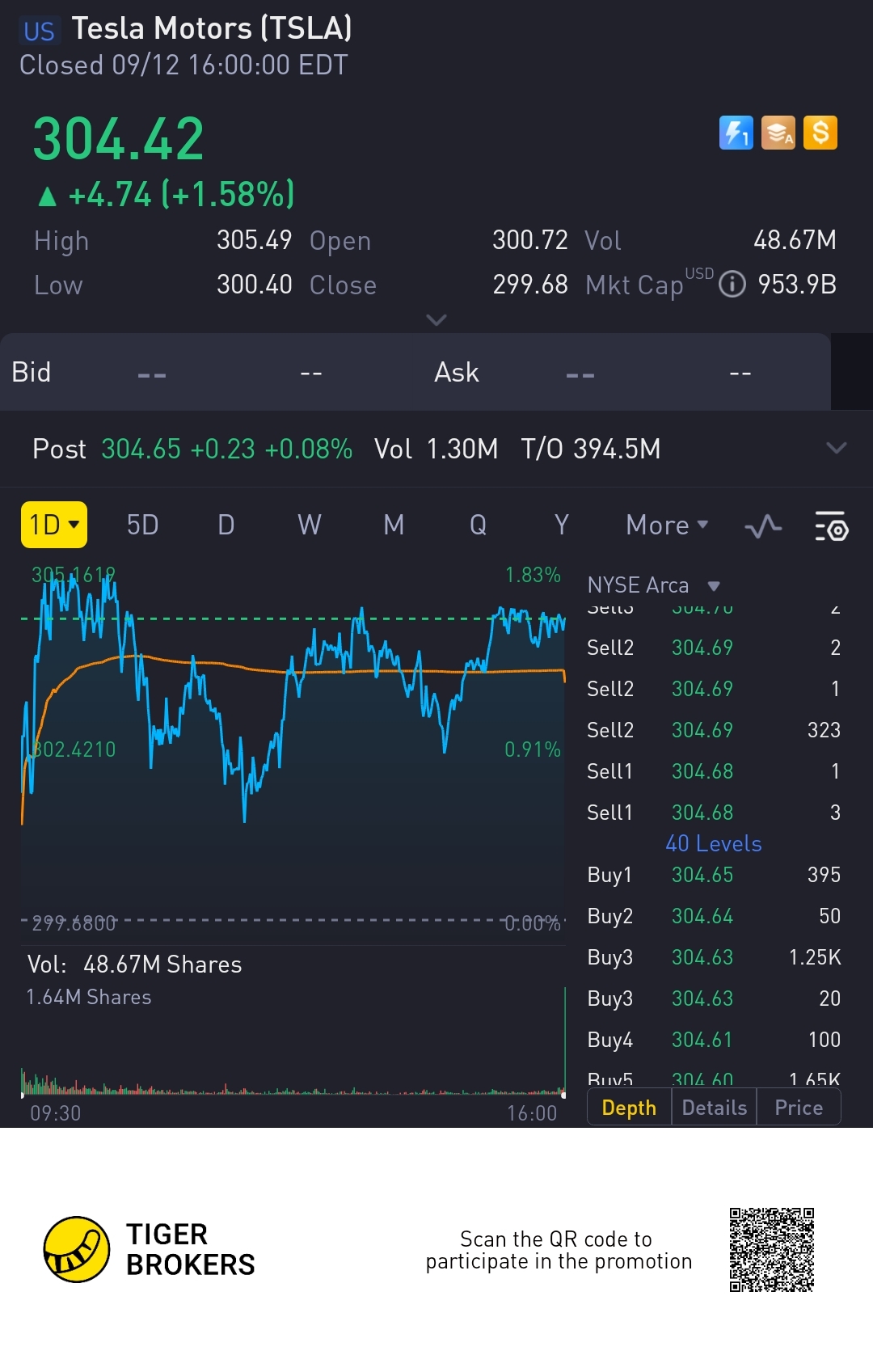Tap the promotion QR code
873x1372 pixels.
tap(772, 1250)
